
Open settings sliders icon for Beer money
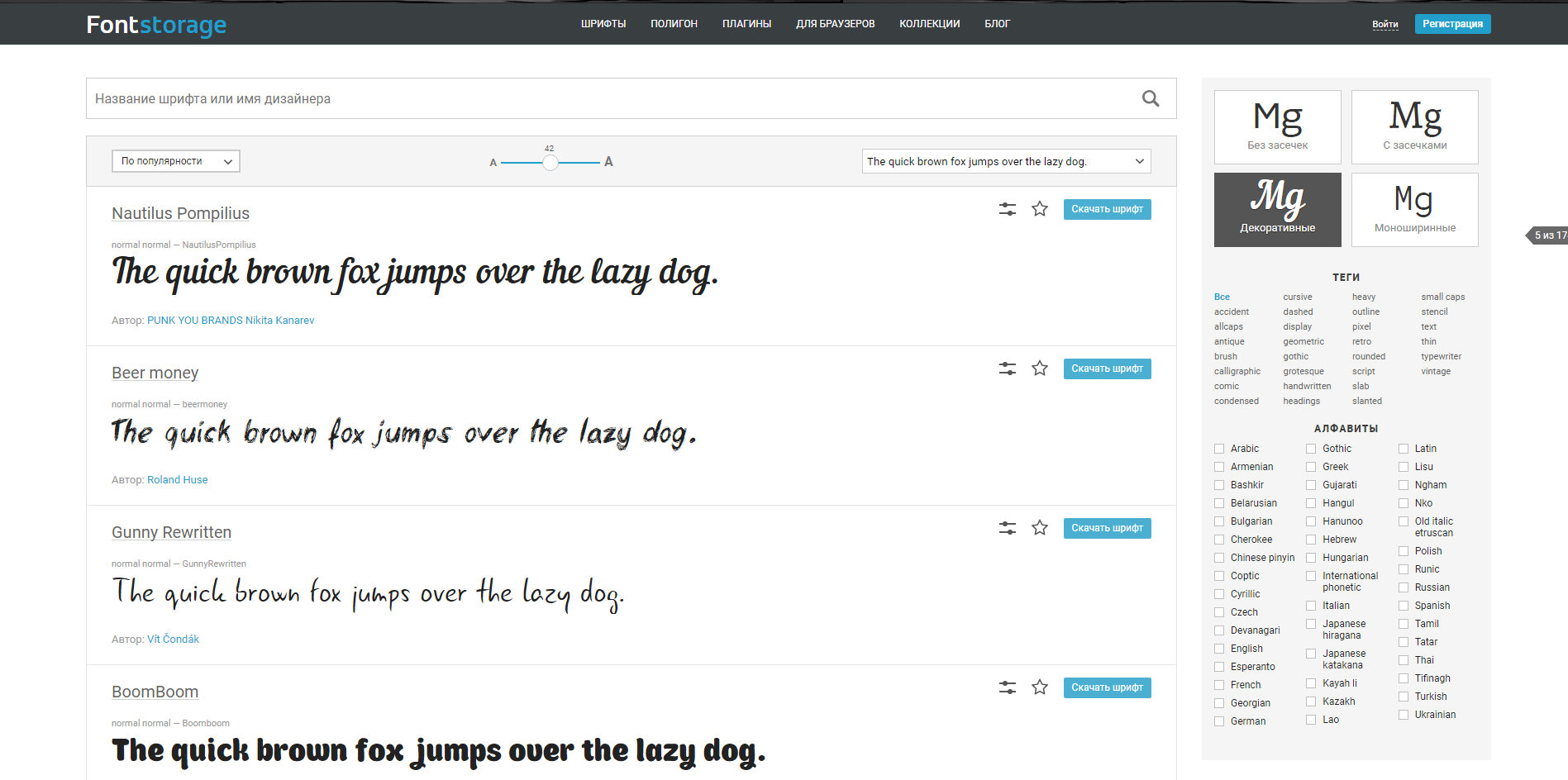coord(1008,369)
